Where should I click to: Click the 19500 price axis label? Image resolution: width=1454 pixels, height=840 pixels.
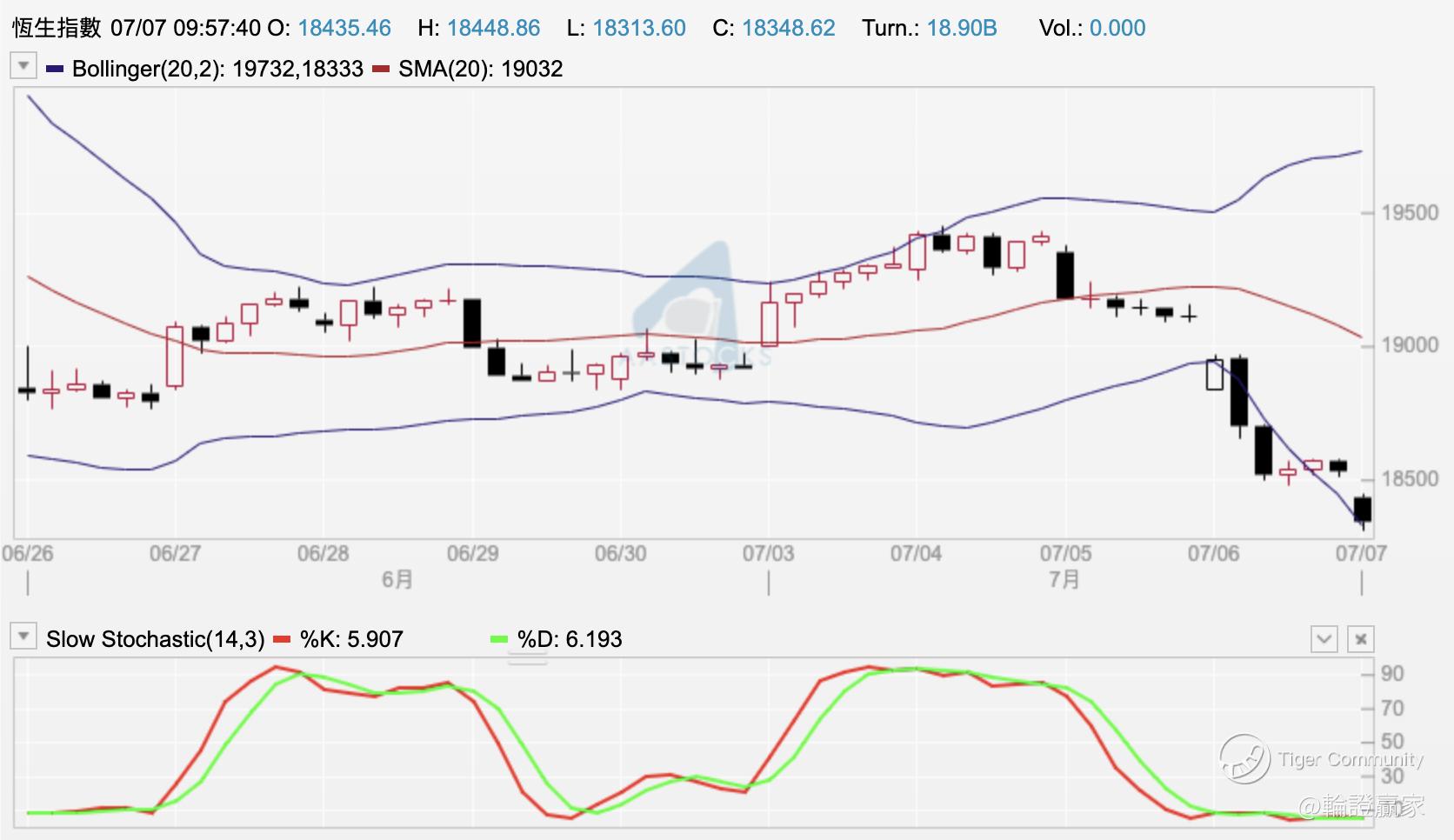[x=1410, y=213]
